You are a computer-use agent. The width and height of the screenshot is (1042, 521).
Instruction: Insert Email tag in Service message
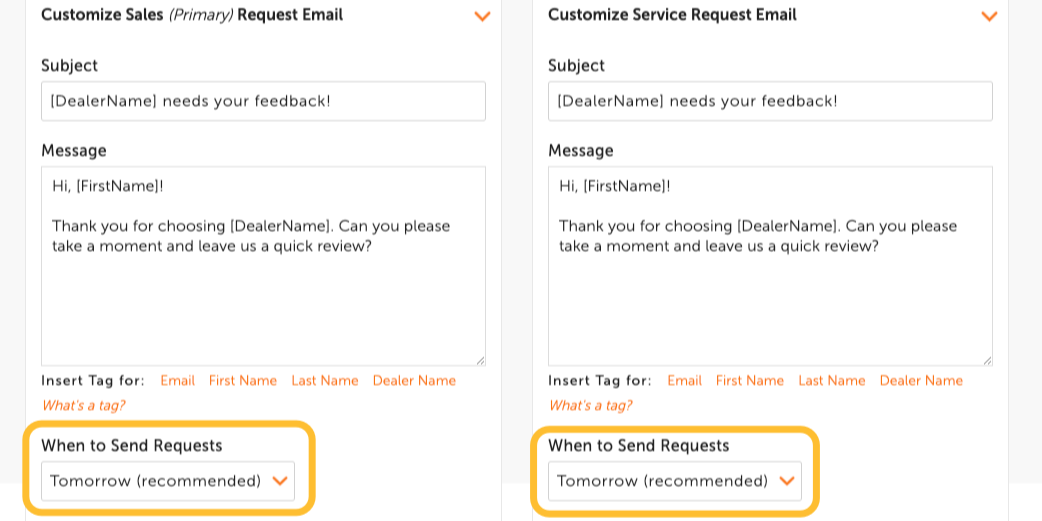click(x=685, y=381)
